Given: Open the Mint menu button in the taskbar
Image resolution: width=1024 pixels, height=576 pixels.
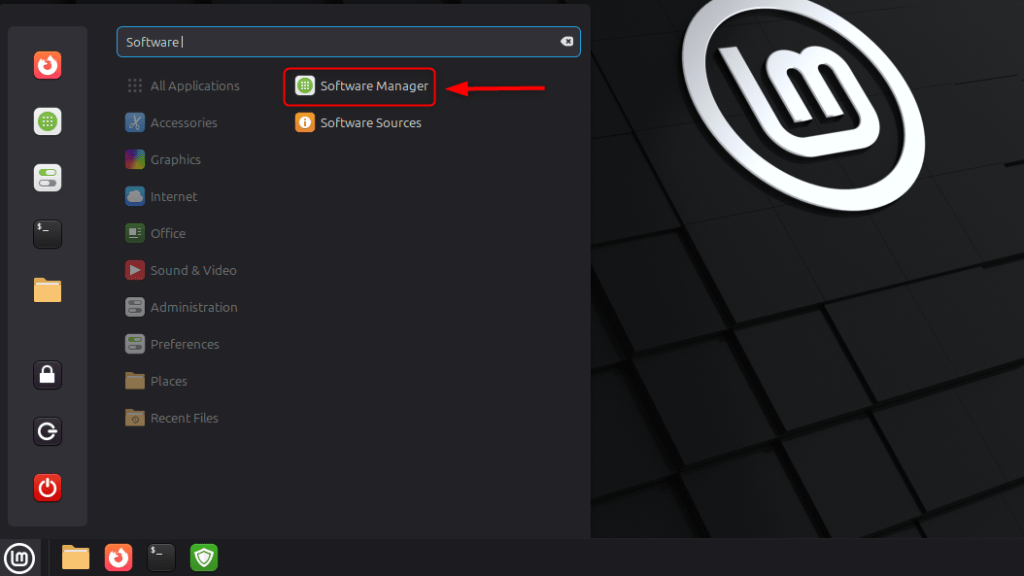Looking at the screenshot, I should [20, 557].
